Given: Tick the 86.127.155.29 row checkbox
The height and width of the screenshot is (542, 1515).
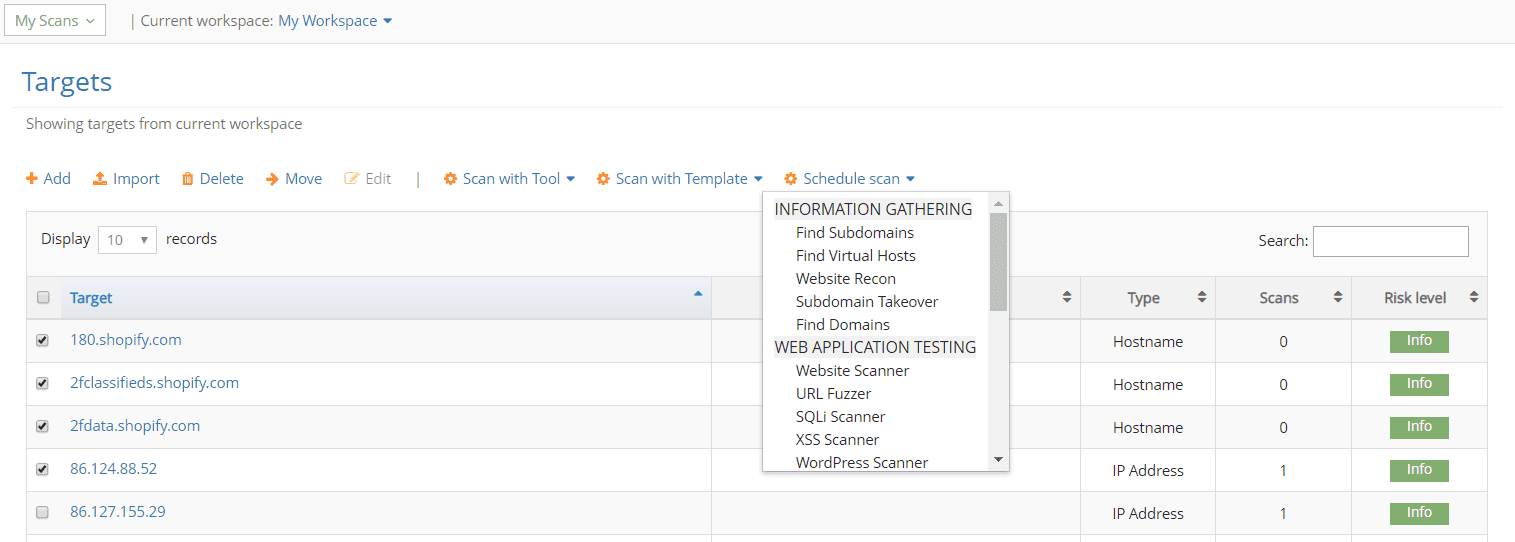Looking at the screenshot, I should point(43,512).
